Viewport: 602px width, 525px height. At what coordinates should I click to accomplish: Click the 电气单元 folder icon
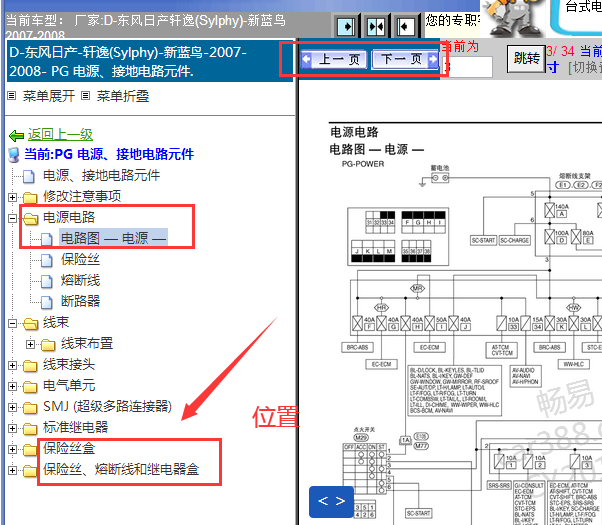click(30, 387)
